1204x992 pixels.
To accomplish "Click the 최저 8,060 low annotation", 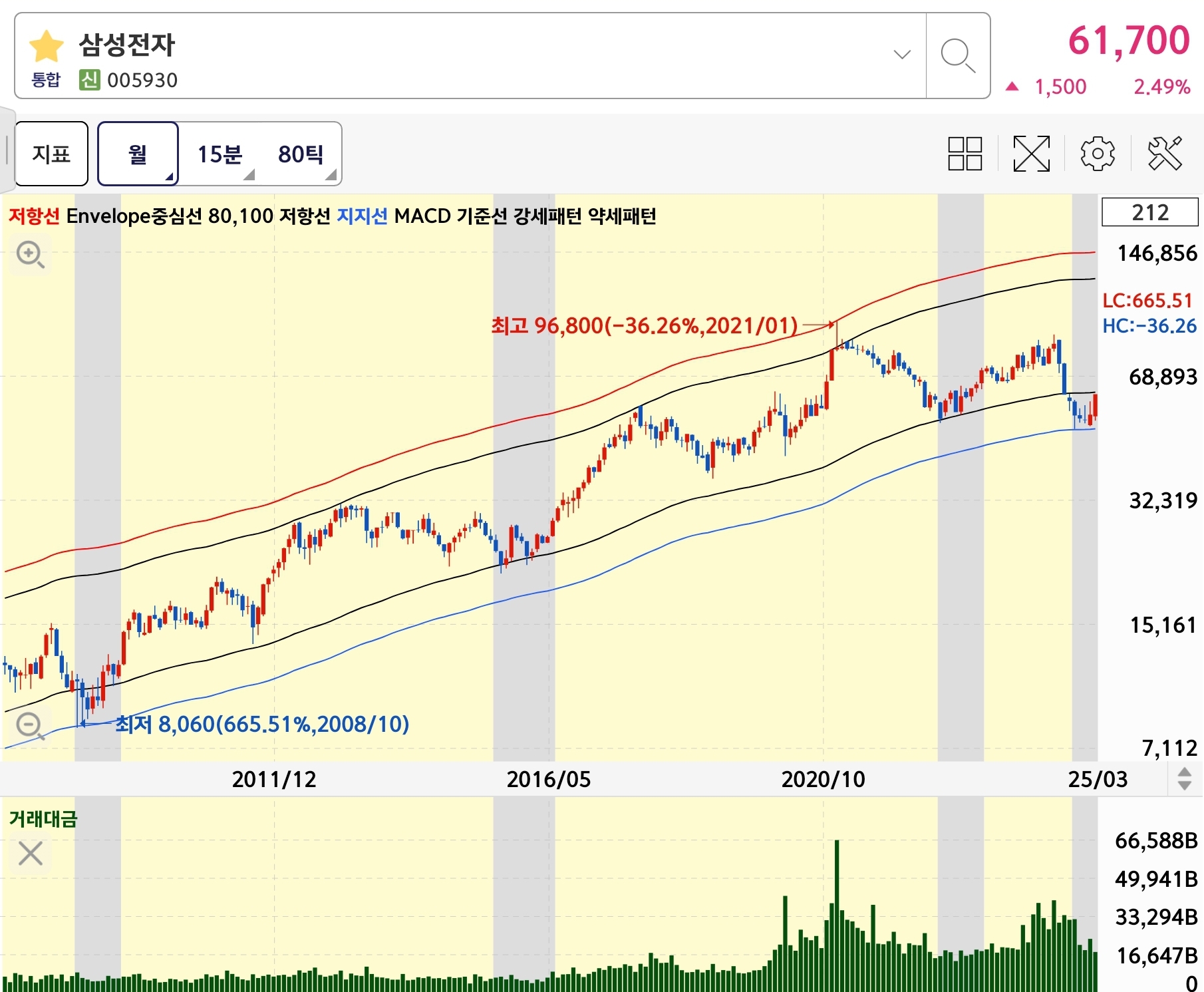I will pos(263,724).
